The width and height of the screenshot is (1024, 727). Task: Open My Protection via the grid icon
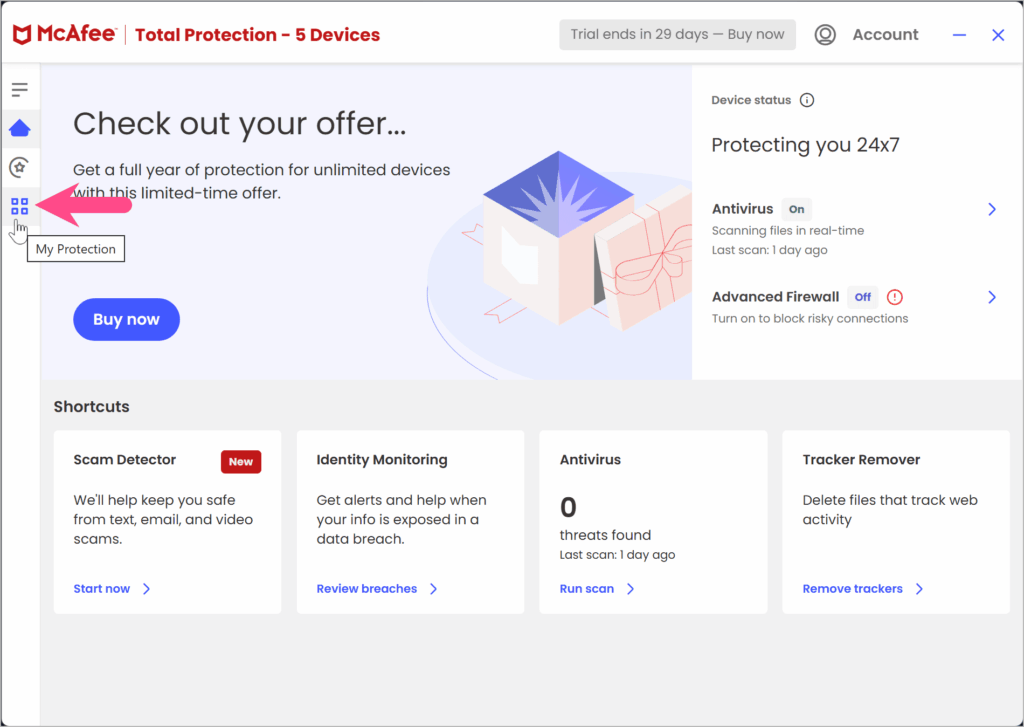click(x=20, y=206)
